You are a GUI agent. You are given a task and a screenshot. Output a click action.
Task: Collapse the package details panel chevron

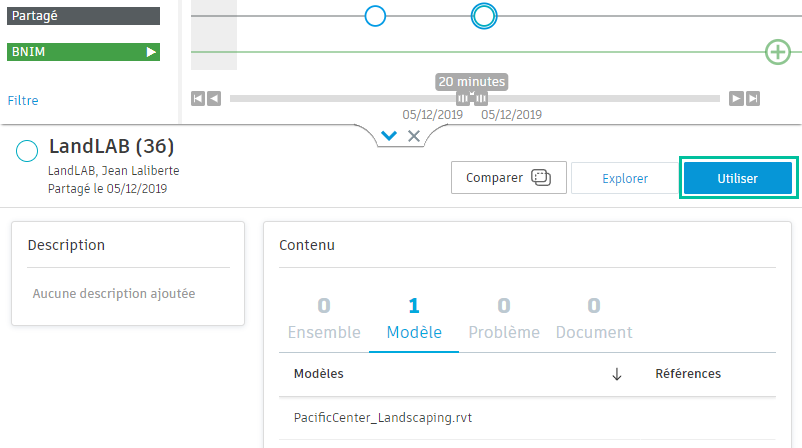390,136
